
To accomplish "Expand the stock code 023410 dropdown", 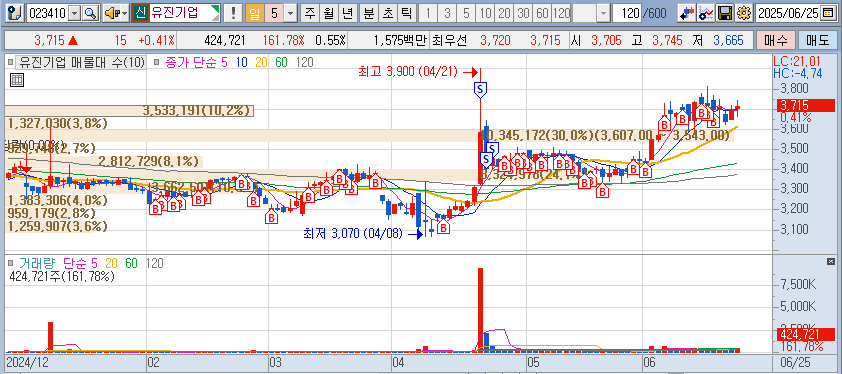I will pos(75,13).
